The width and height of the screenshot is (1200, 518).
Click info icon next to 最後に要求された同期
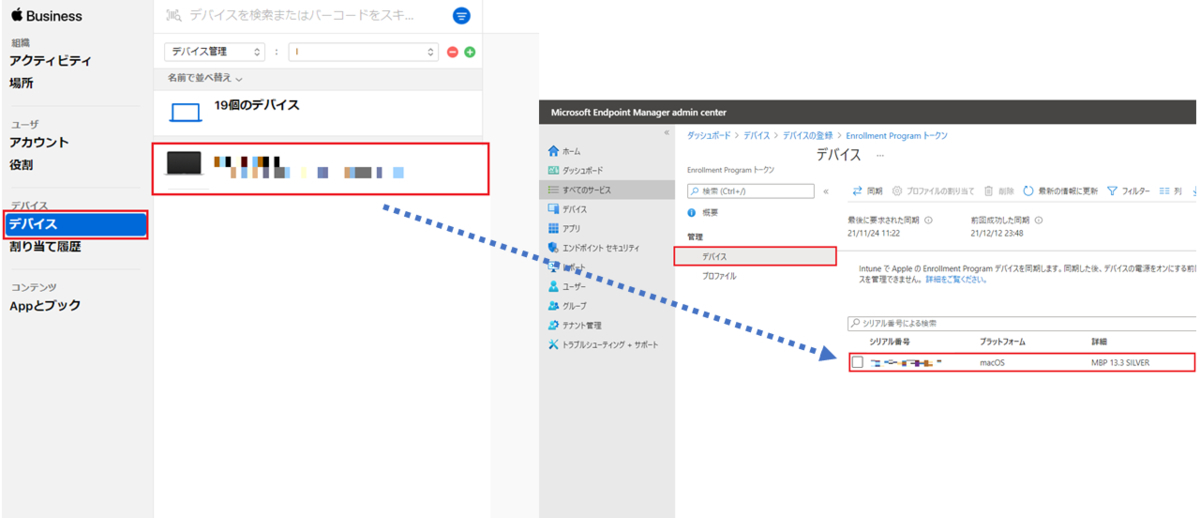928,220
